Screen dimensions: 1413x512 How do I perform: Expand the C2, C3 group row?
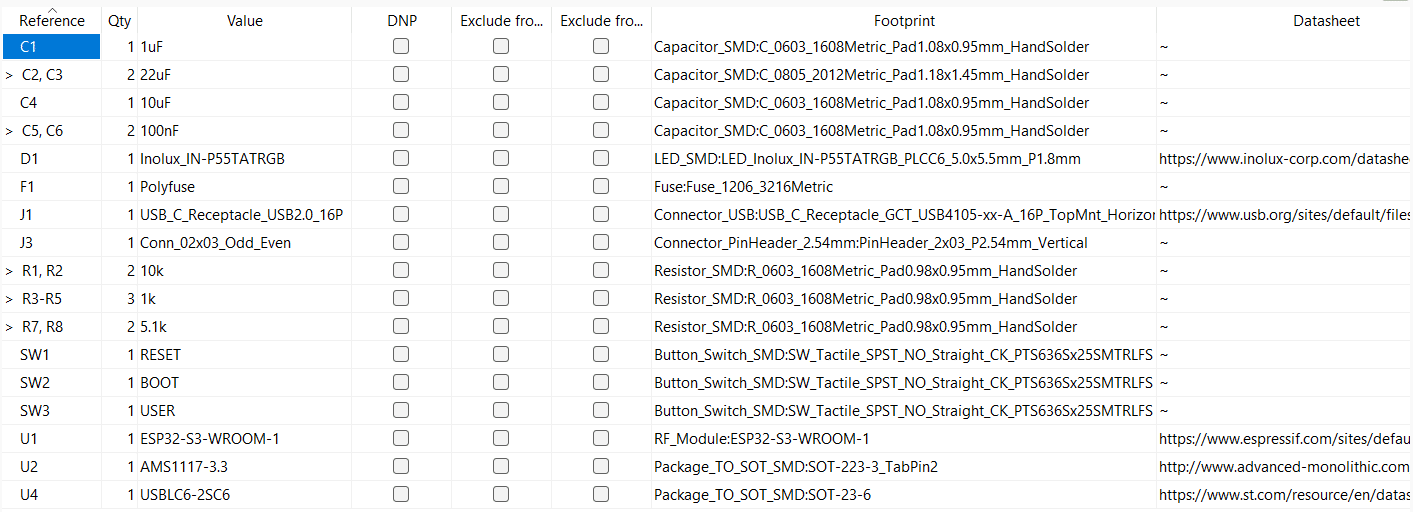(x=9, y=75)
